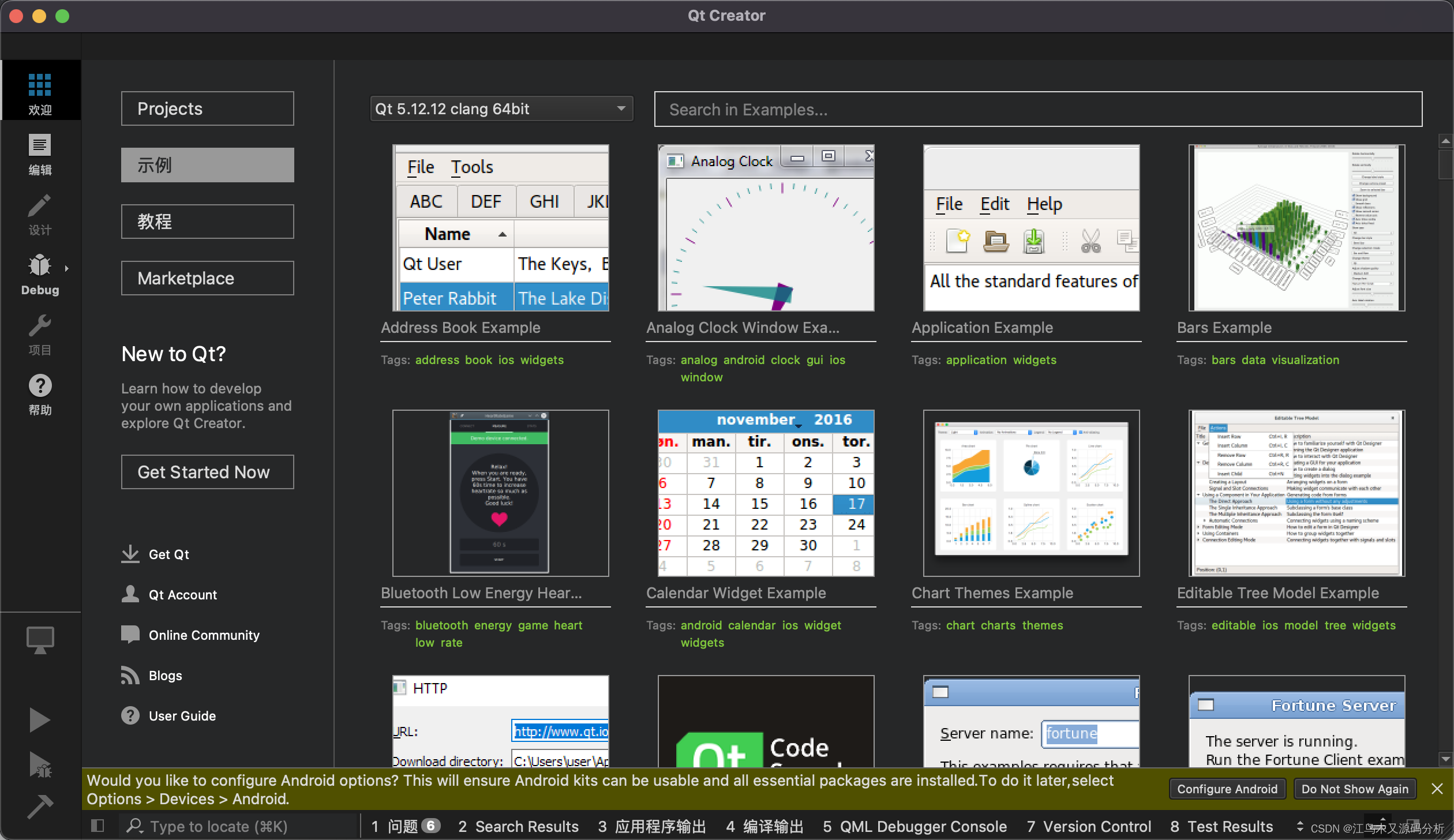Image resolution: width=1454 pixels, height=840 pixels.
Task: Open Bars Example thumbnail
Action: [1297, 228]
